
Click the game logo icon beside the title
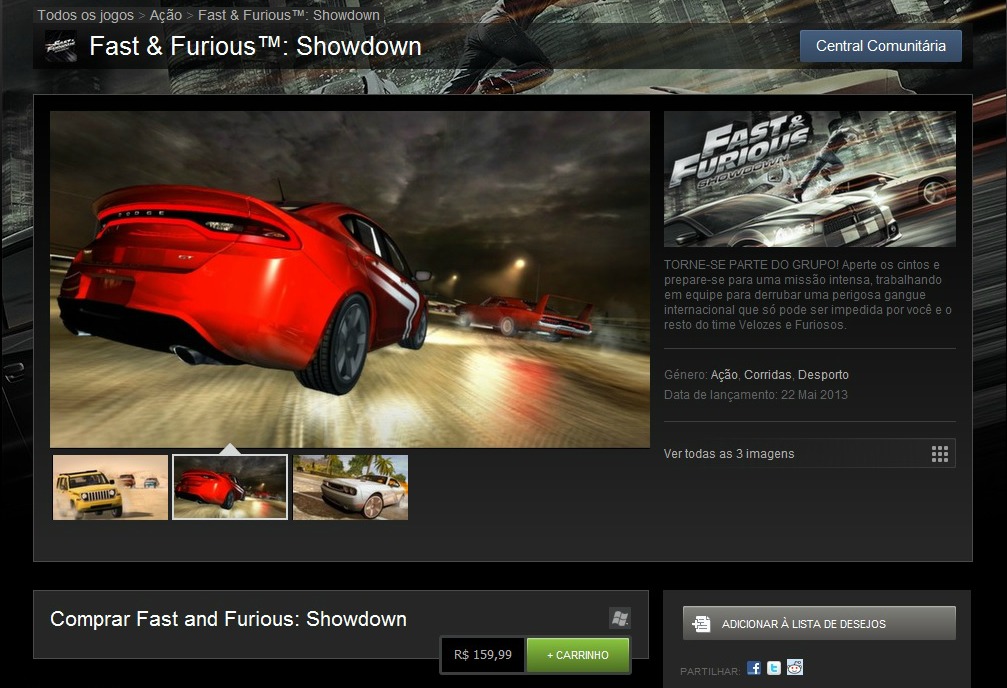[x=62, y=46]
